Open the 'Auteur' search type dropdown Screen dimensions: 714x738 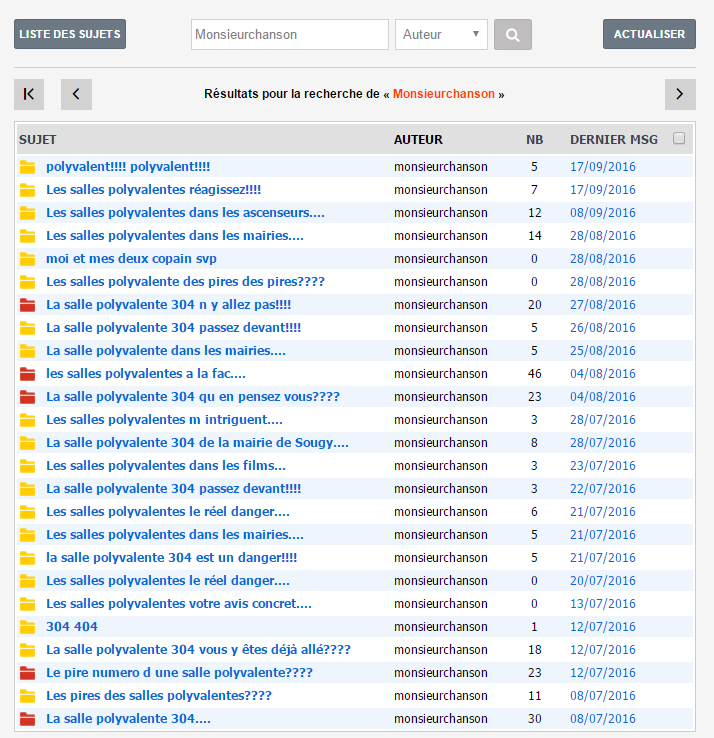tap(441, 34)
